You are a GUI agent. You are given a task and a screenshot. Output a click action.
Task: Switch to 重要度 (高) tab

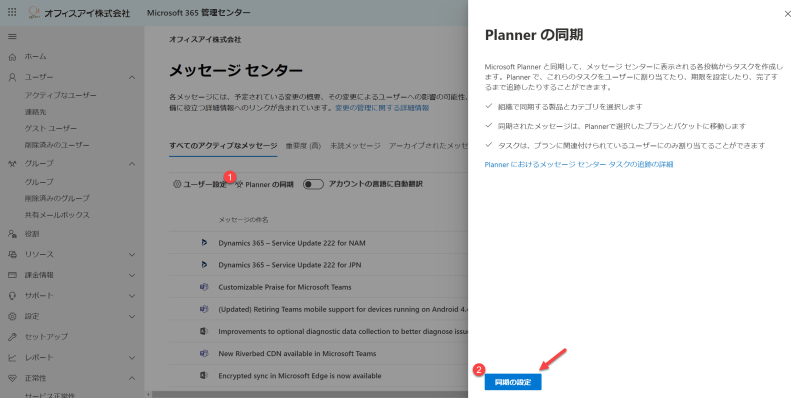tap(304, 146)
